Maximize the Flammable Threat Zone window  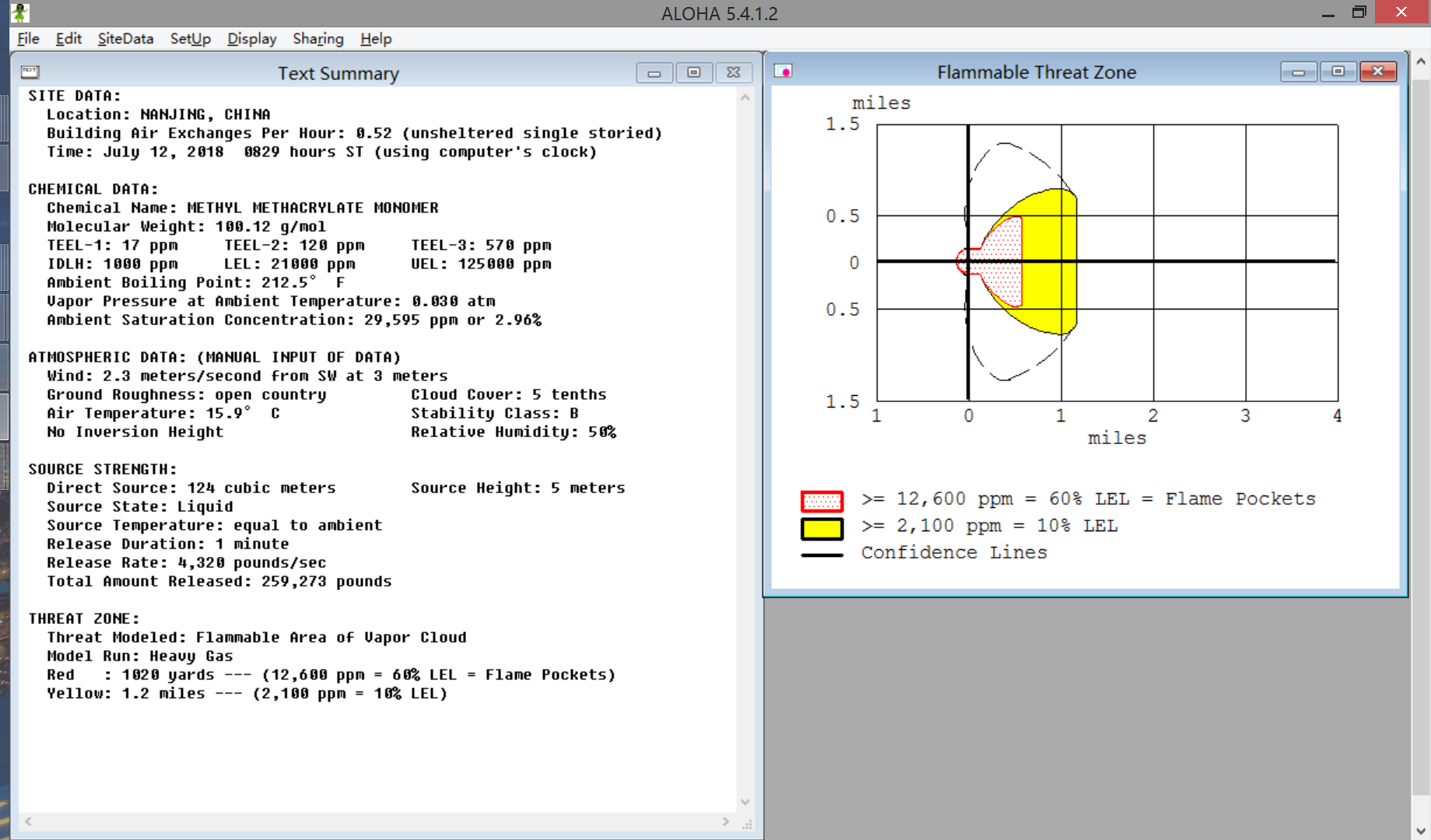pyautogui.click(x=1338, y=72)
